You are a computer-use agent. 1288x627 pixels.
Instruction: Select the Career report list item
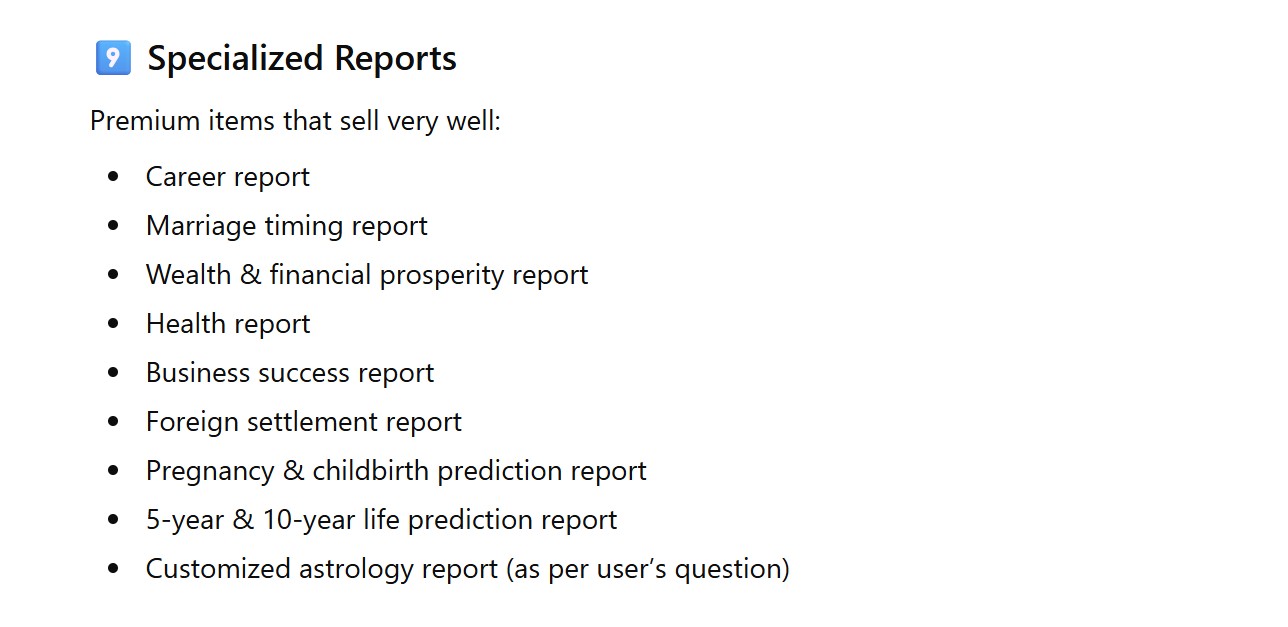point(227,177)
